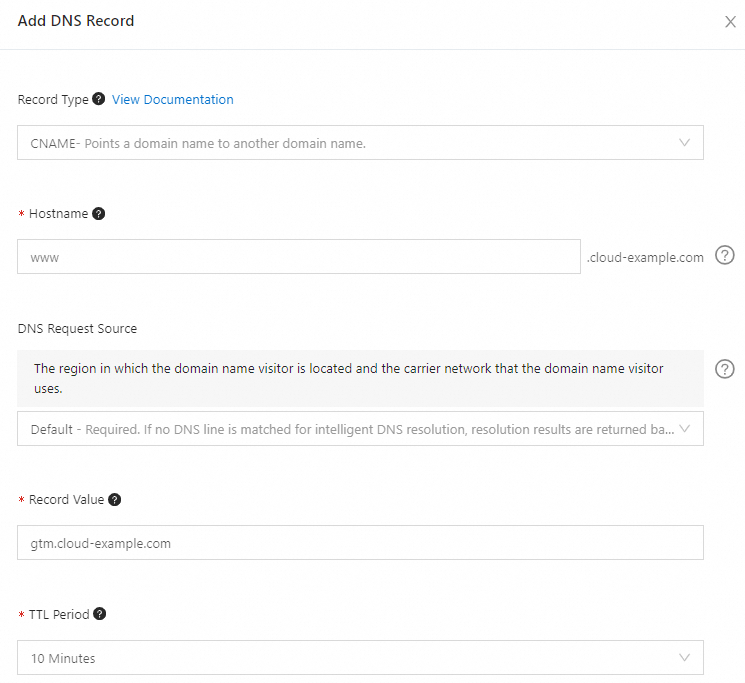Click the TTL Period label text
745x683 pixels.
click(x=59, y=615)
